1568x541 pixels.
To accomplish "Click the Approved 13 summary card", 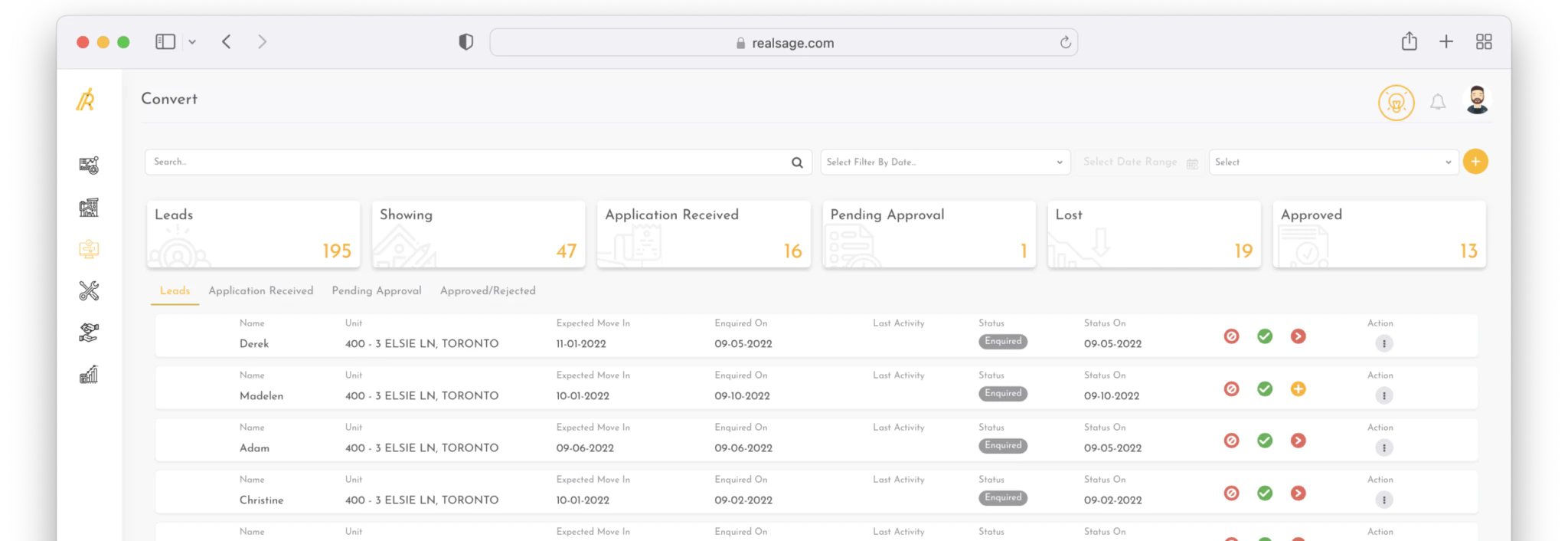I will pyautogui.click(x=1379, y=234).
